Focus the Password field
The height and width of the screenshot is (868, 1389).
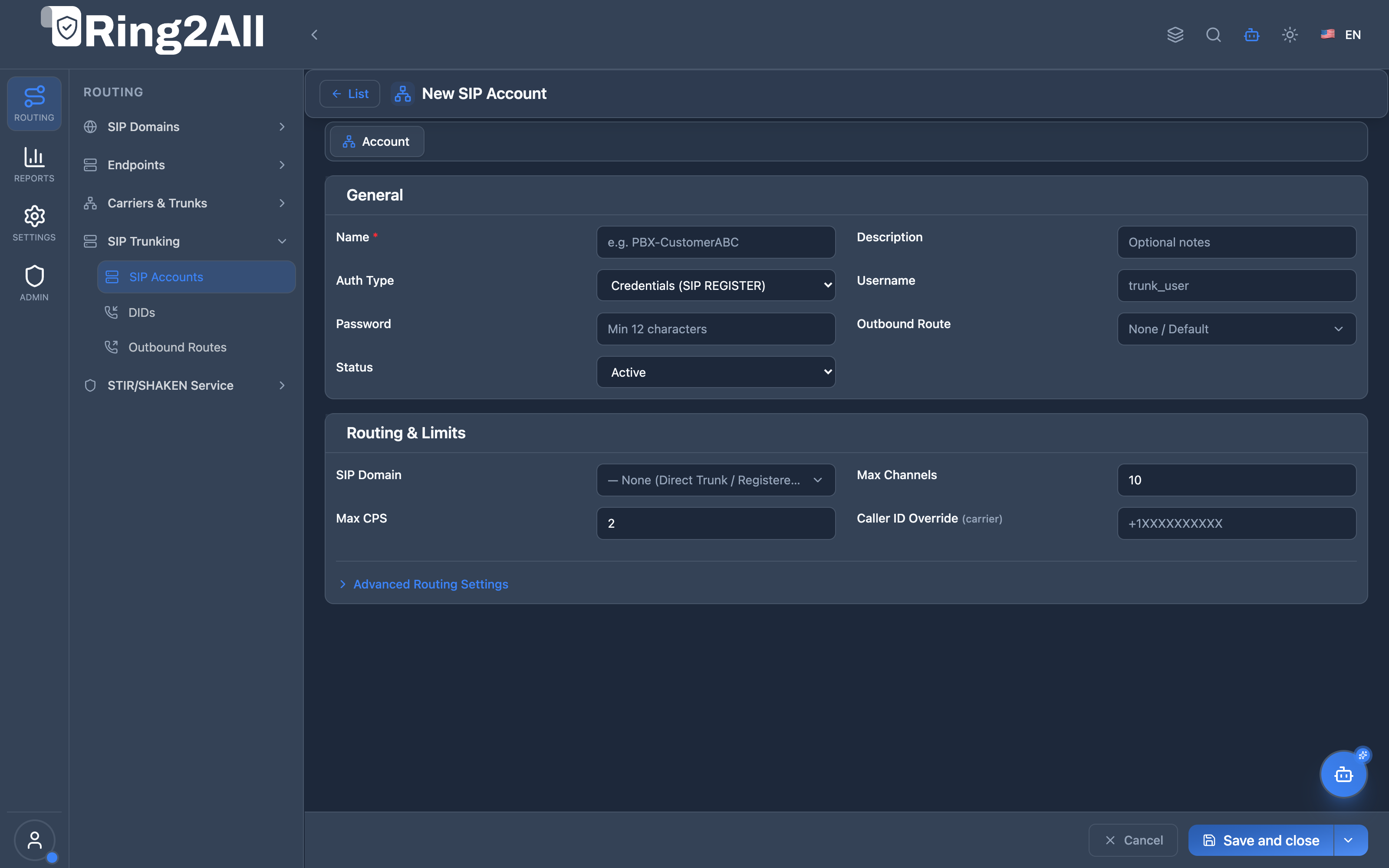(x=716, y=329)
